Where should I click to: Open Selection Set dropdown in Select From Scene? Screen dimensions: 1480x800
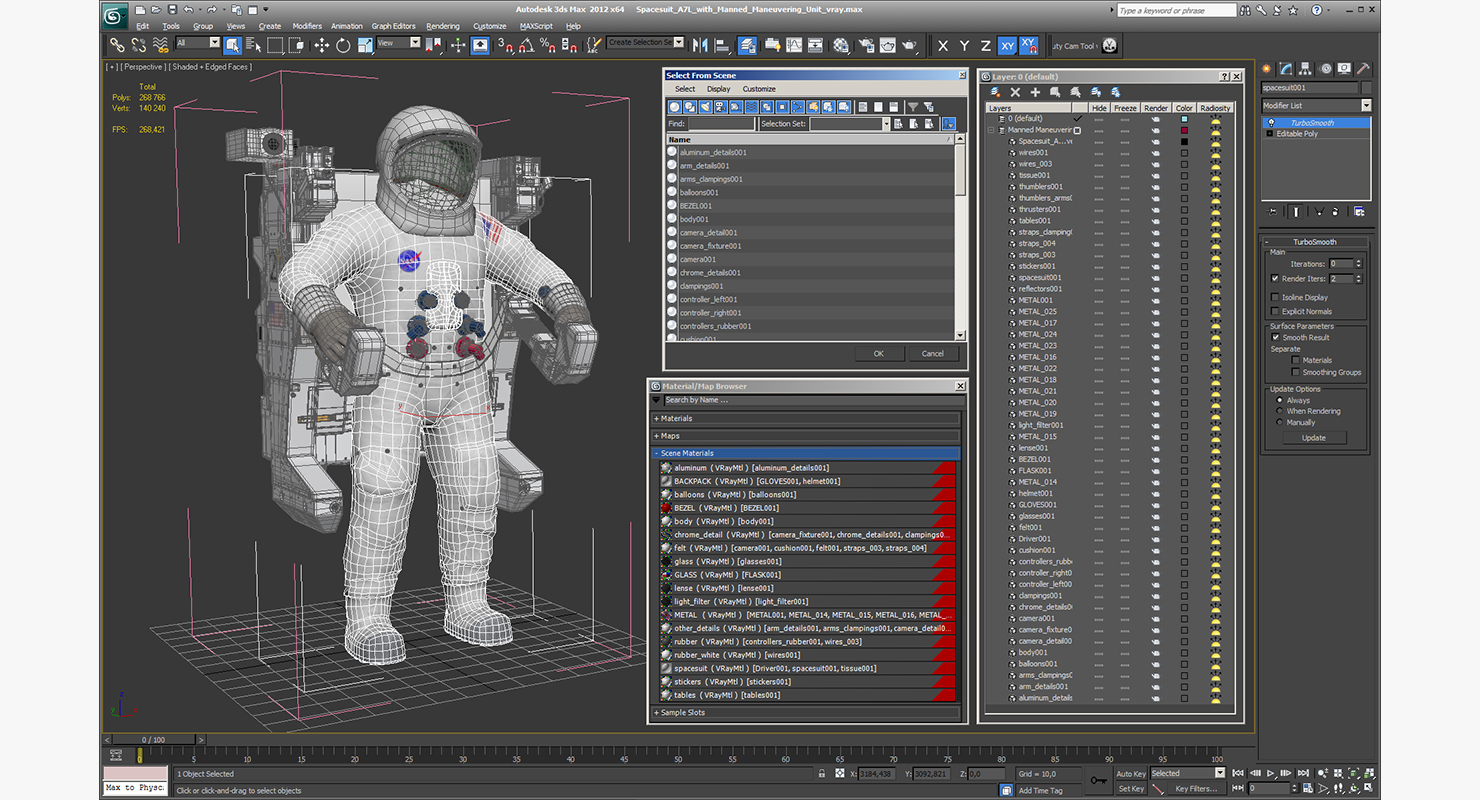point(849,124)
